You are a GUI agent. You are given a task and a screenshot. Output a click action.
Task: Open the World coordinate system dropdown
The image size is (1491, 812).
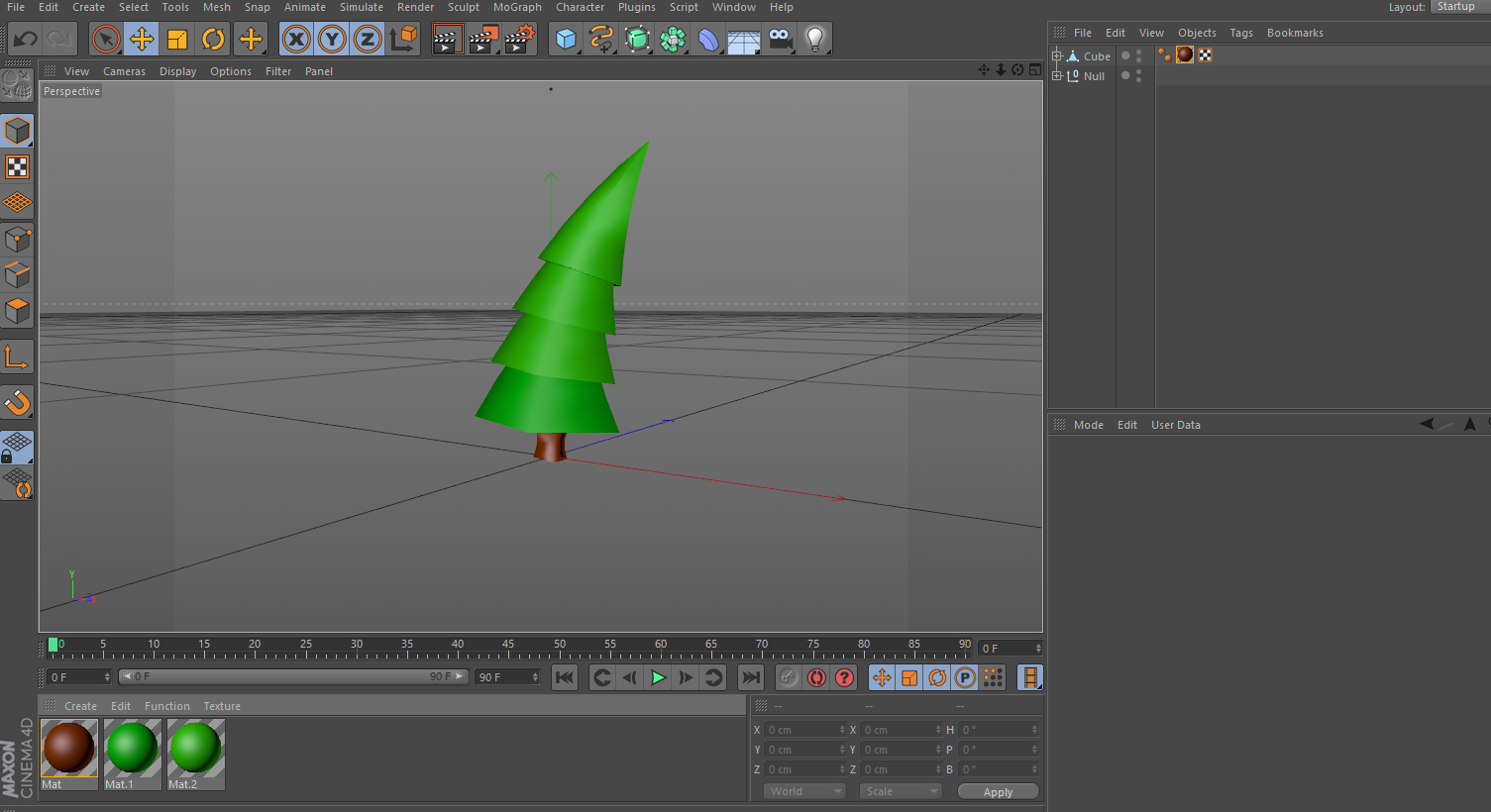click(x=802, y=791)
